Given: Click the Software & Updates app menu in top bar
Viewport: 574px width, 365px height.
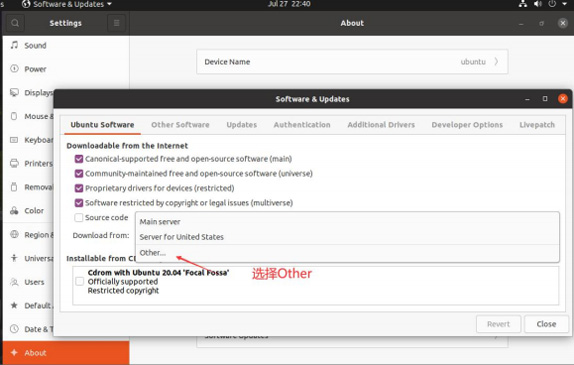Looking at the screenshot, I should 67,4.
